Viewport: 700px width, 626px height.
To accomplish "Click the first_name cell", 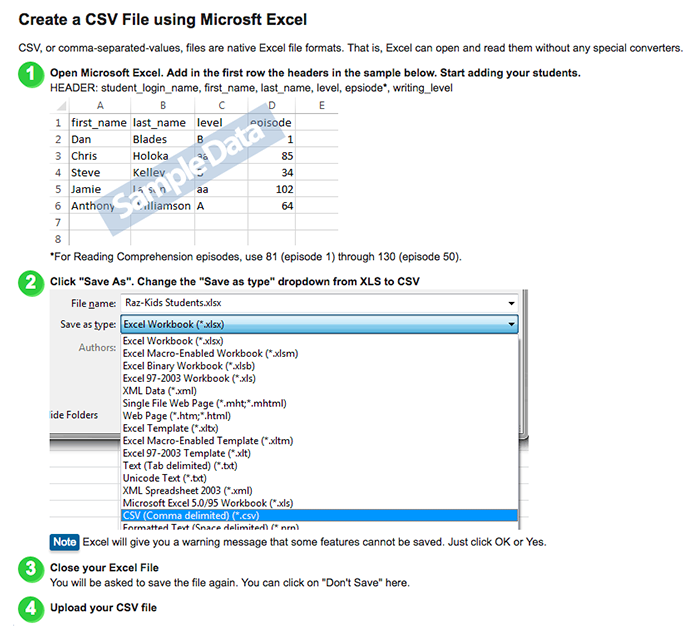I will 100,123.
